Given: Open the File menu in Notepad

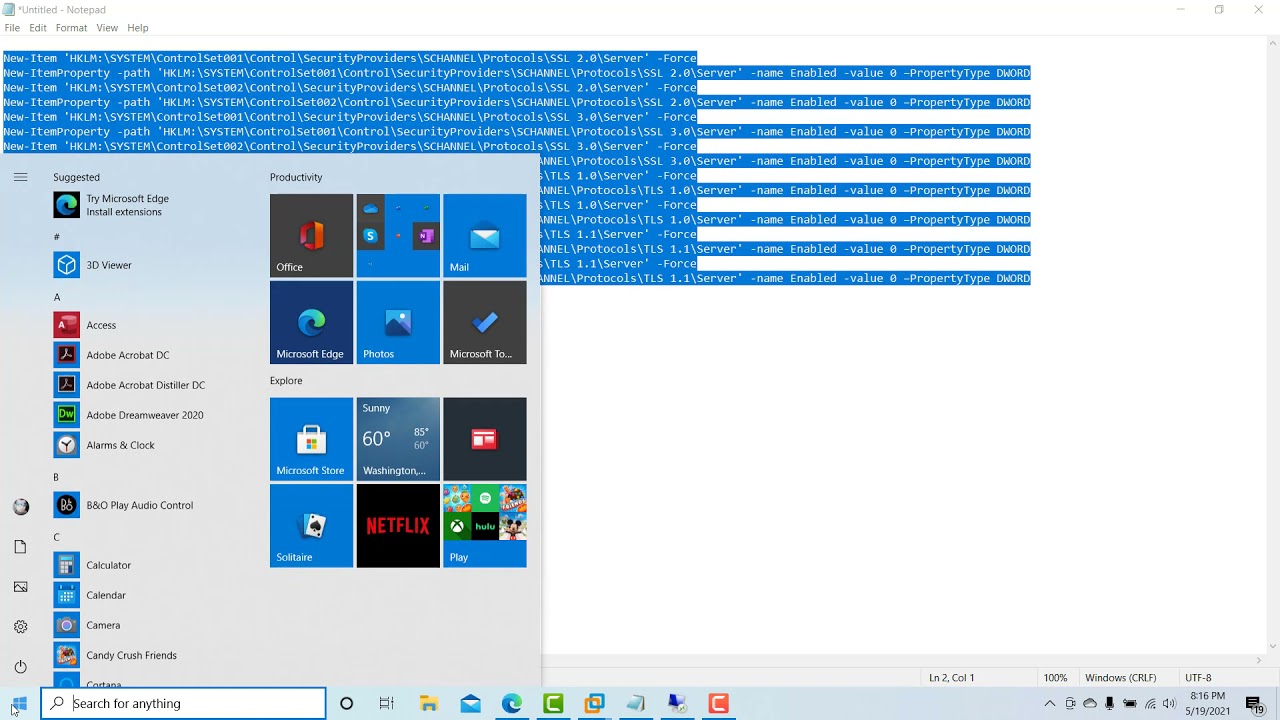Looking at the screenshot, I should [x=12, y=28].
